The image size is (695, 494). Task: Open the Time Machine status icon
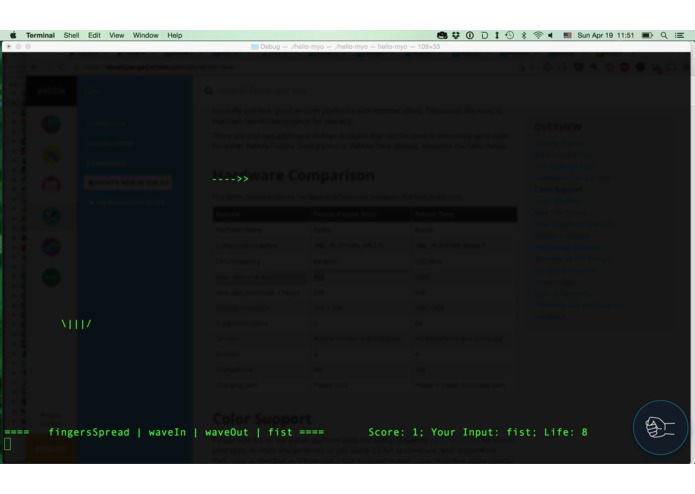(510, 35)
